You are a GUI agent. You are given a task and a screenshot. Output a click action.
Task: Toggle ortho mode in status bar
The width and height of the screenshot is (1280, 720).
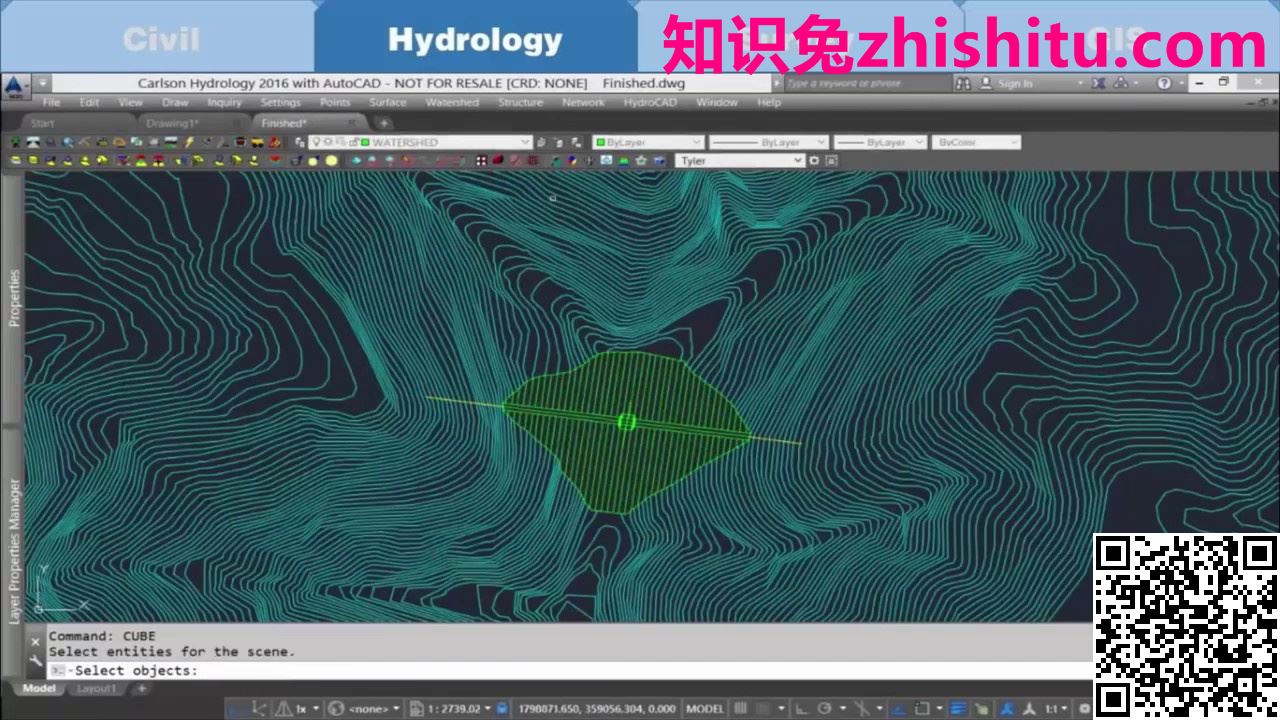(x=801, y=708)
